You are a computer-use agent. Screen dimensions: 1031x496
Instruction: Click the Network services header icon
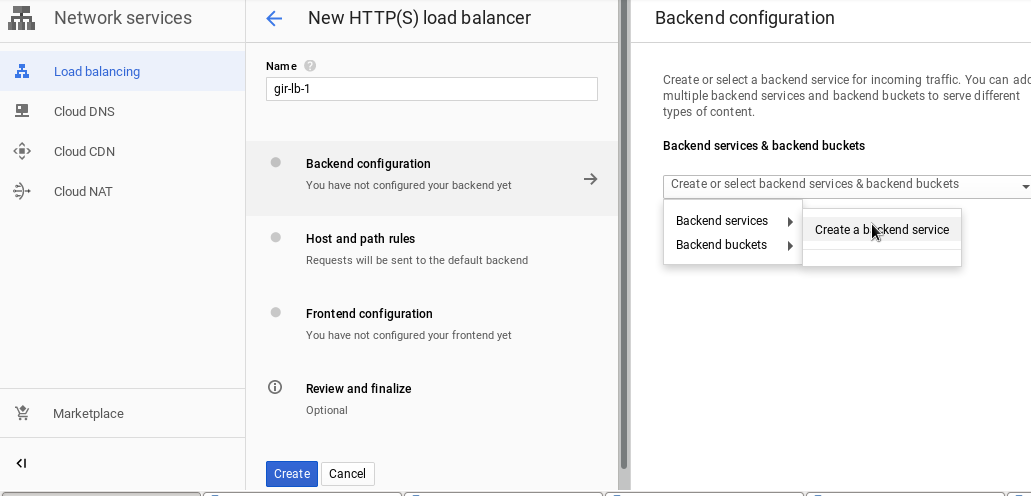(21, 18)
